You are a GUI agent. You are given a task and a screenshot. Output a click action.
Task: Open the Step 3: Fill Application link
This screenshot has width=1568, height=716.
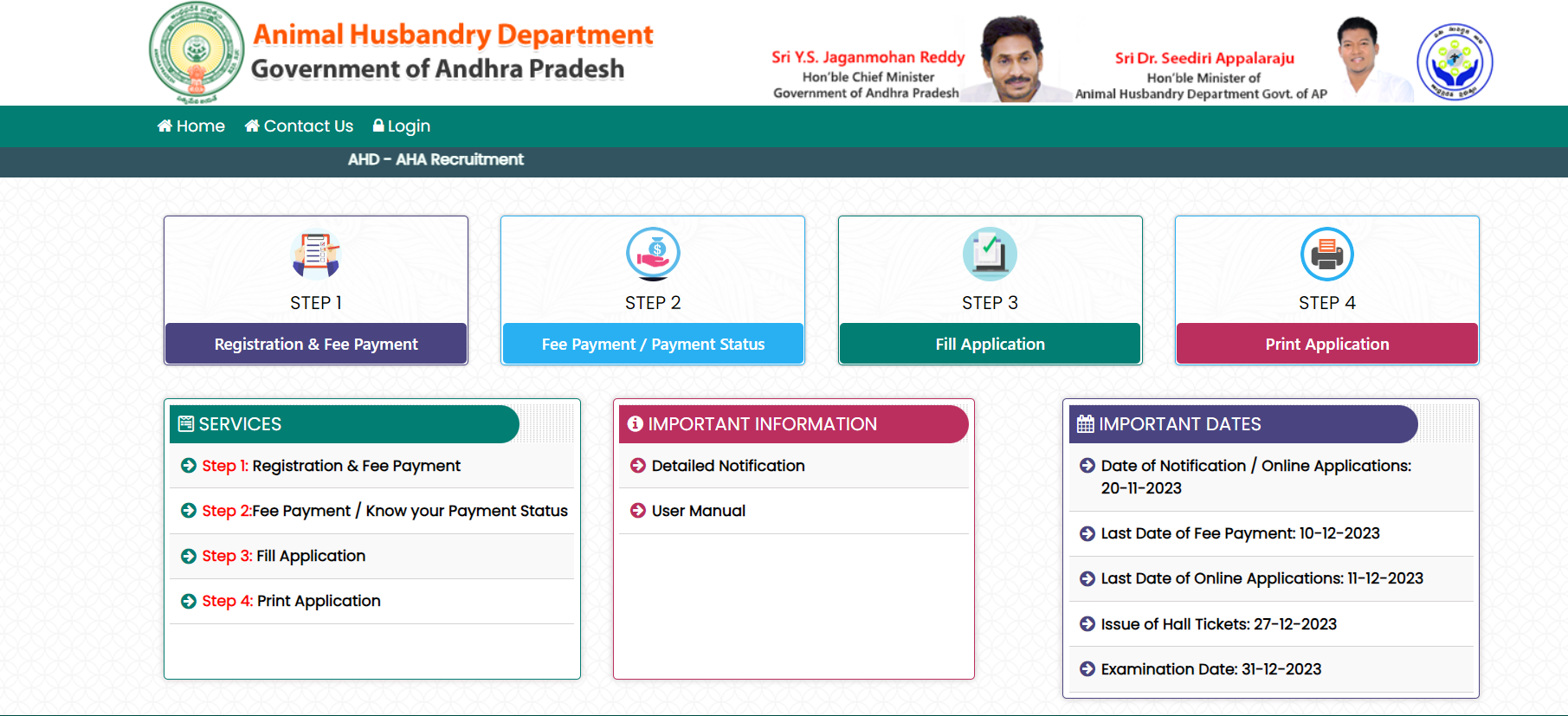coord(283,556)
